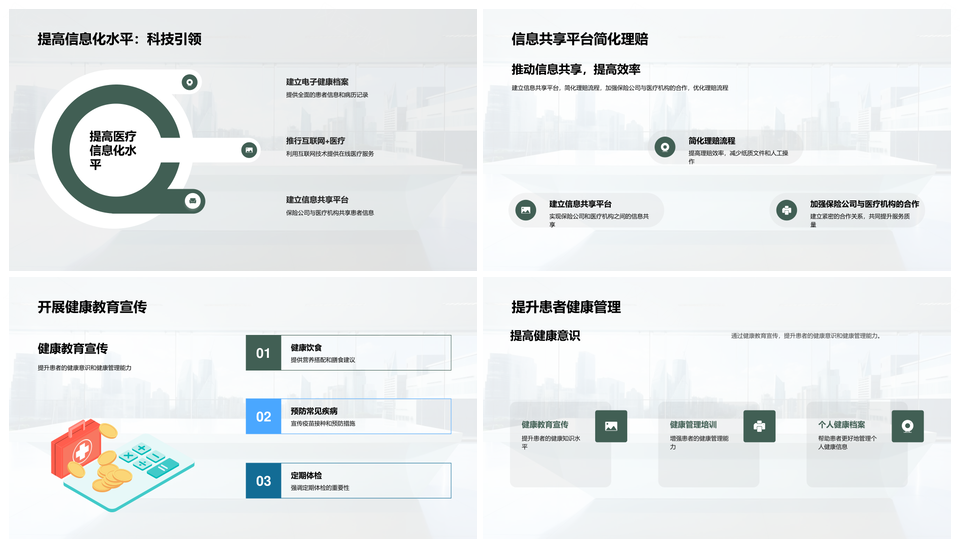Click the 定期体检 item text

pos(306,475)
